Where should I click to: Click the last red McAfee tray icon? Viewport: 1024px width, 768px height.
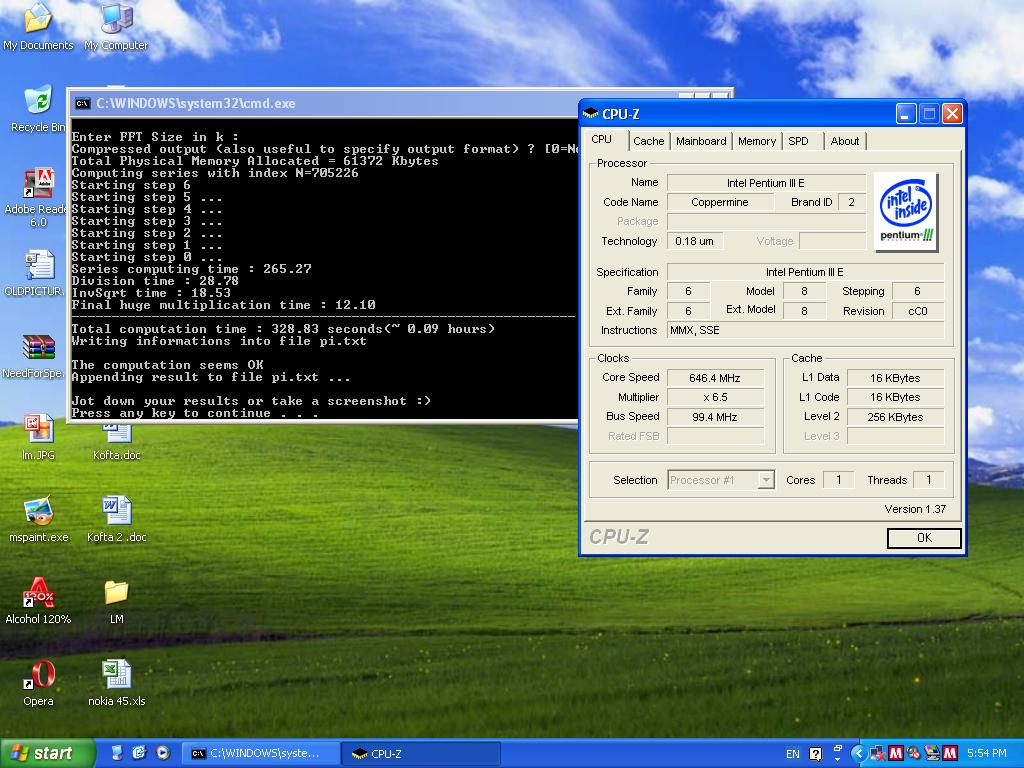coord(950,754)
